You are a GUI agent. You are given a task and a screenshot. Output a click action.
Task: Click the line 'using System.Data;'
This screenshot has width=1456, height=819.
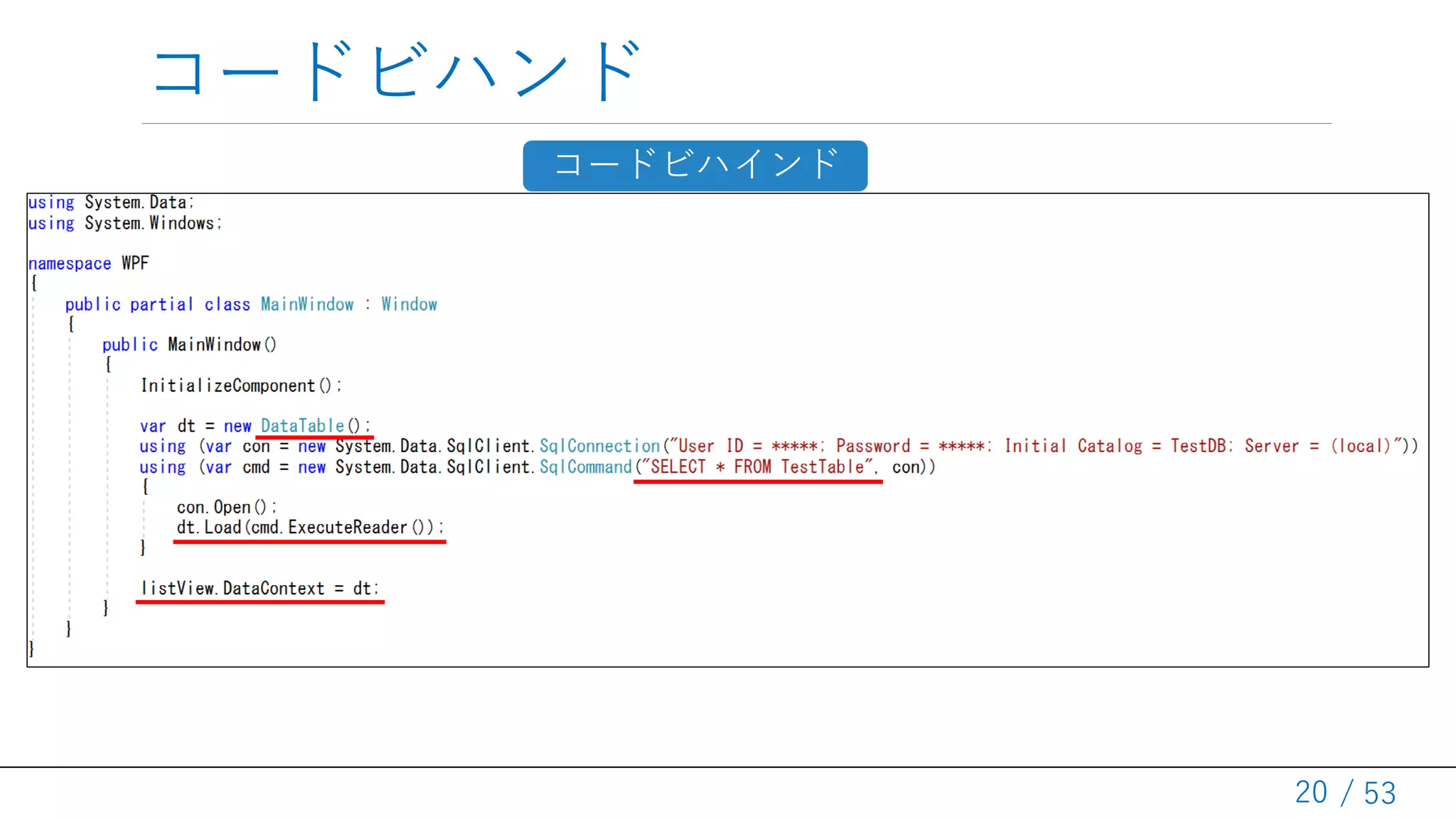point(111,203)
